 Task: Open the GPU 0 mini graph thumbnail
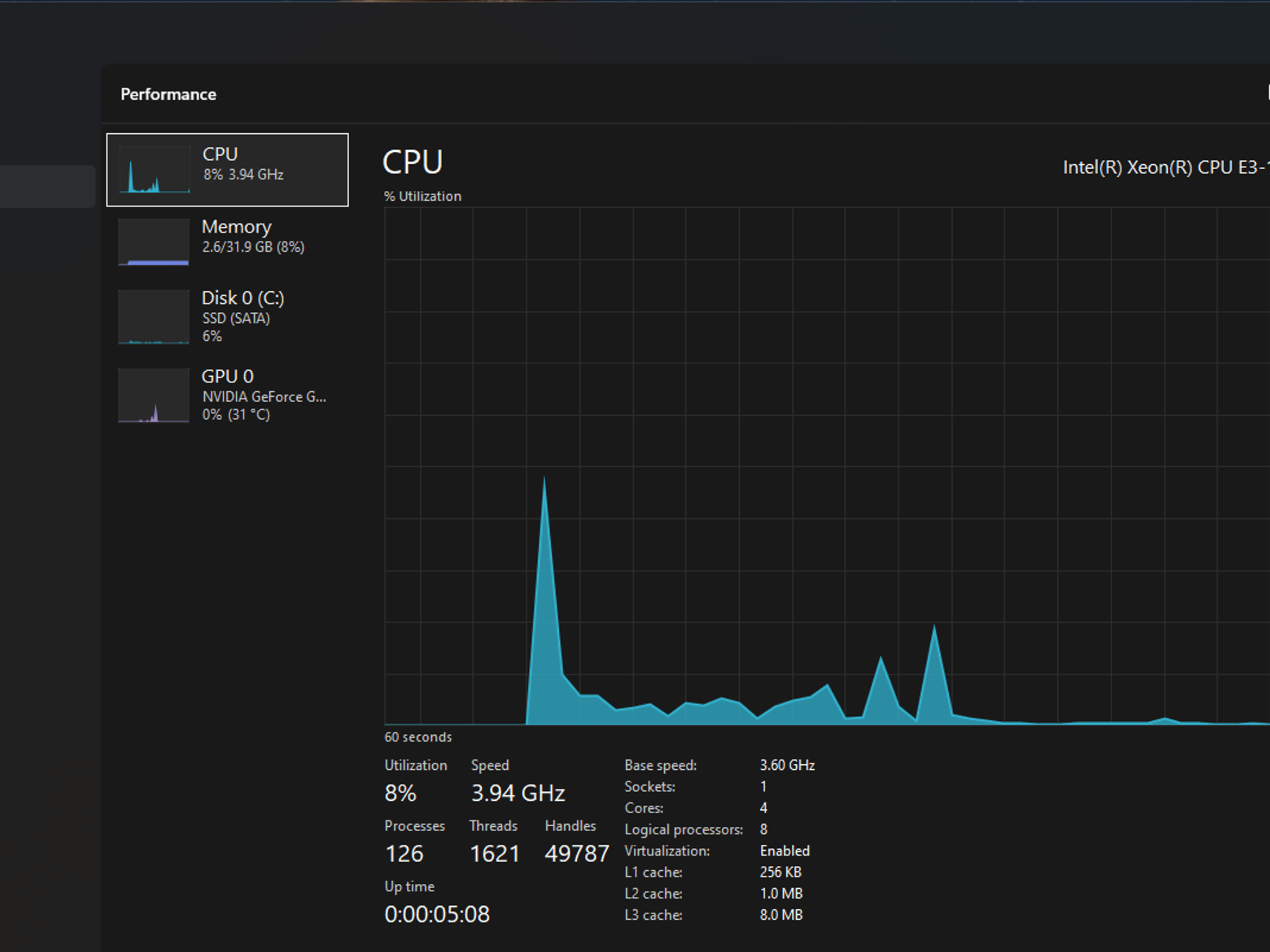[x=154, y=395]
